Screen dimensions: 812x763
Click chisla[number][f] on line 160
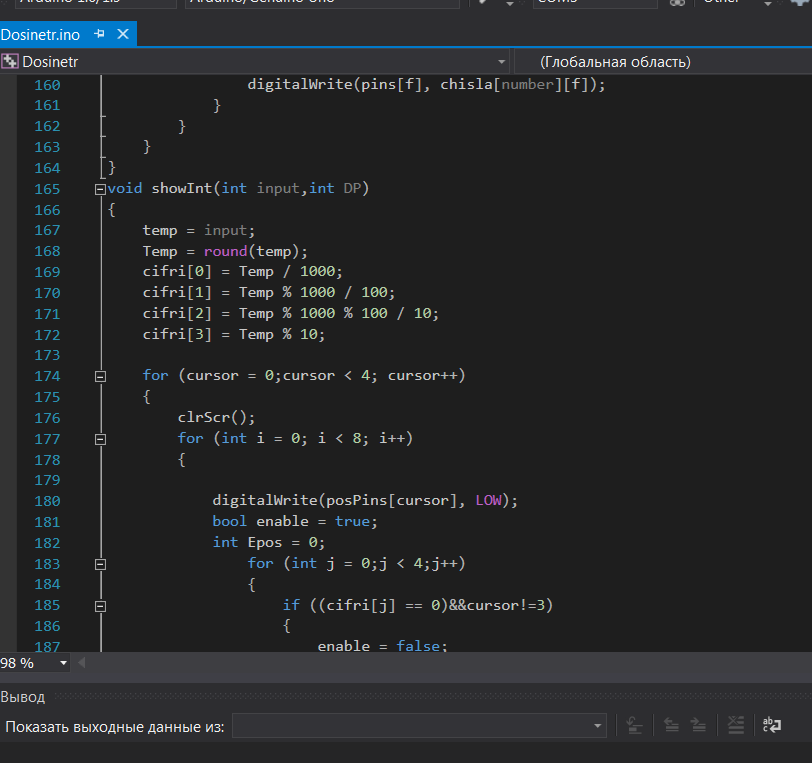tap(514, 84)
